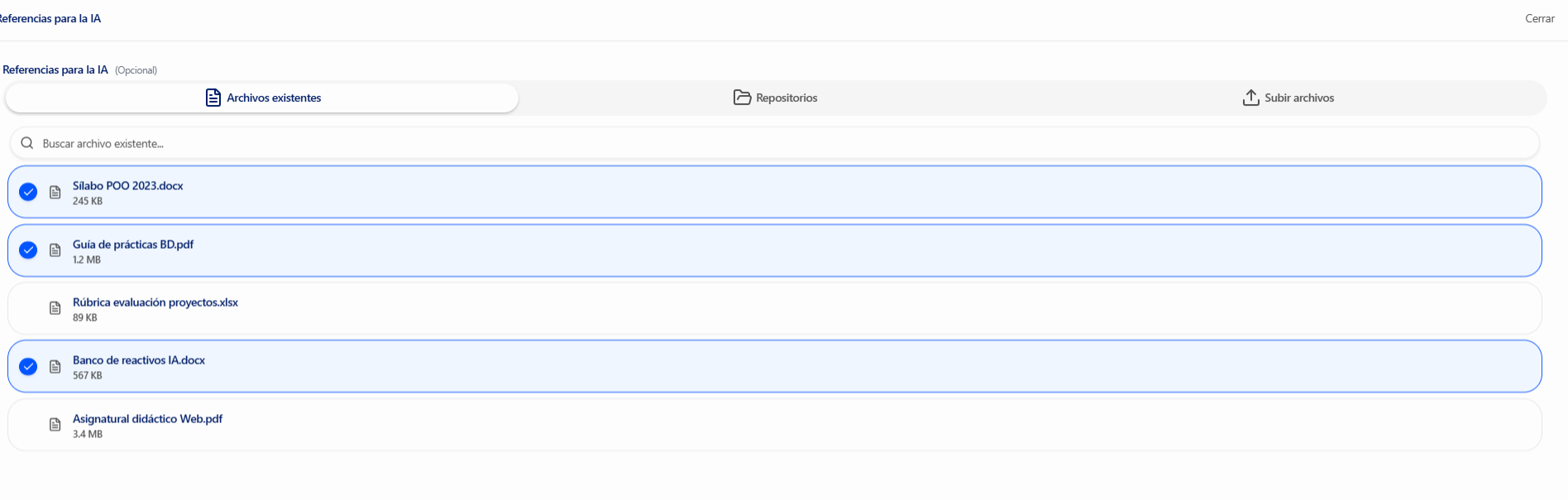Deselect the Guía de prácticas BD.pdf checkmark
1568x500 pixels.
click(28, 250)
